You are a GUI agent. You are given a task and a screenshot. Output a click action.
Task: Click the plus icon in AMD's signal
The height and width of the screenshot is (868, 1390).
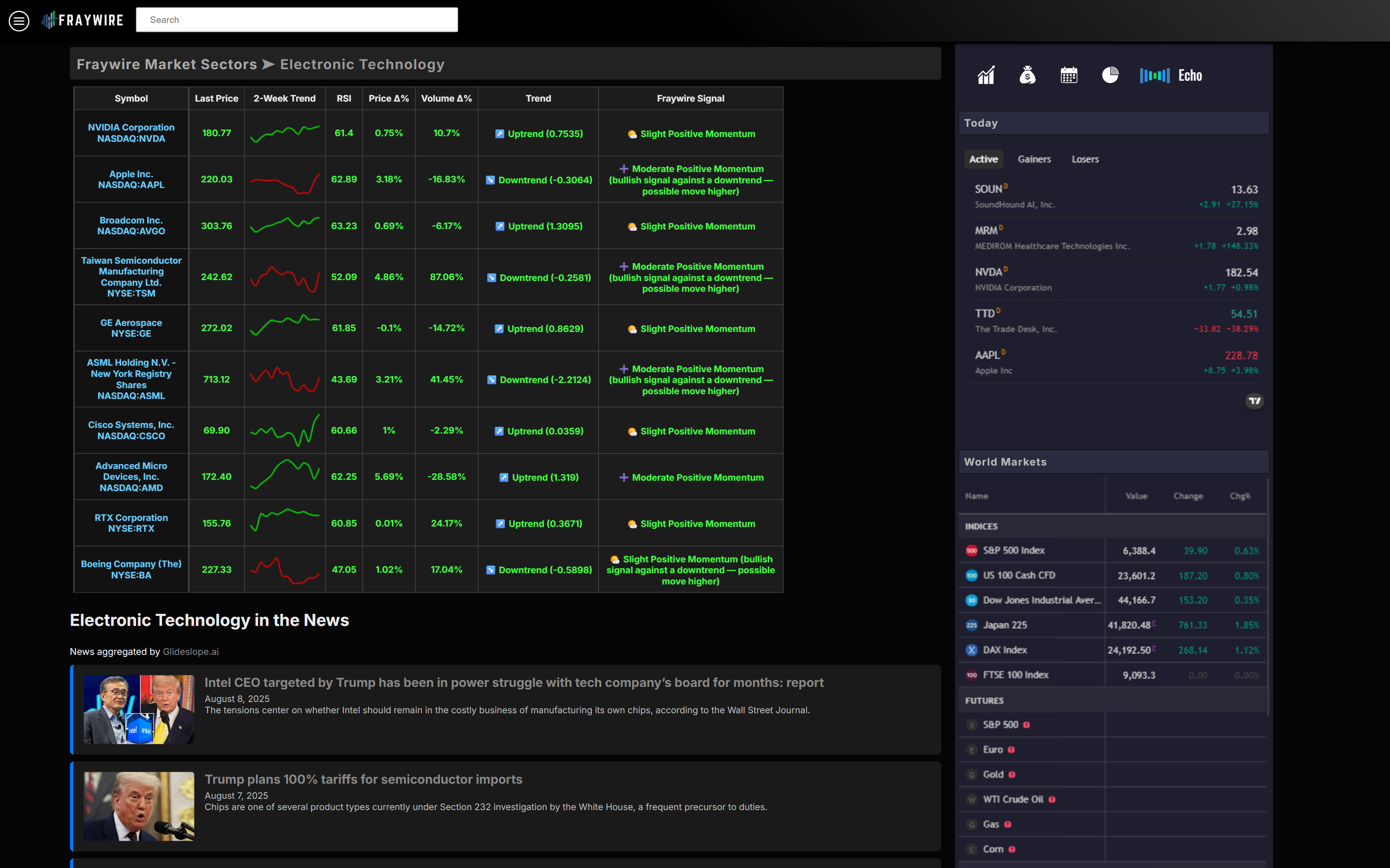(623, 478)
